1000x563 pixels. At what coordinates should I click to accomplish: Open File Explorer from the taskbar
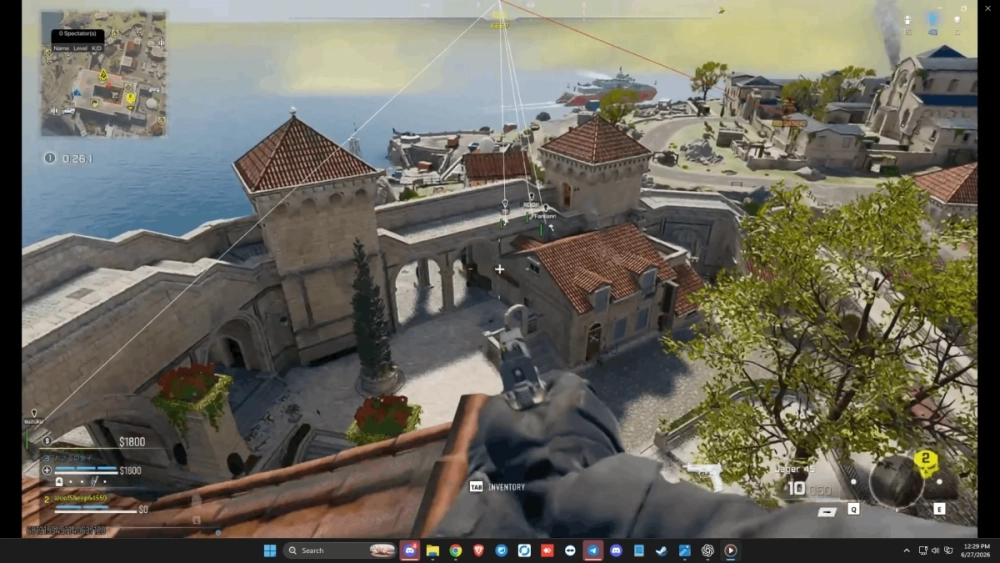click(x=432, y=550)
